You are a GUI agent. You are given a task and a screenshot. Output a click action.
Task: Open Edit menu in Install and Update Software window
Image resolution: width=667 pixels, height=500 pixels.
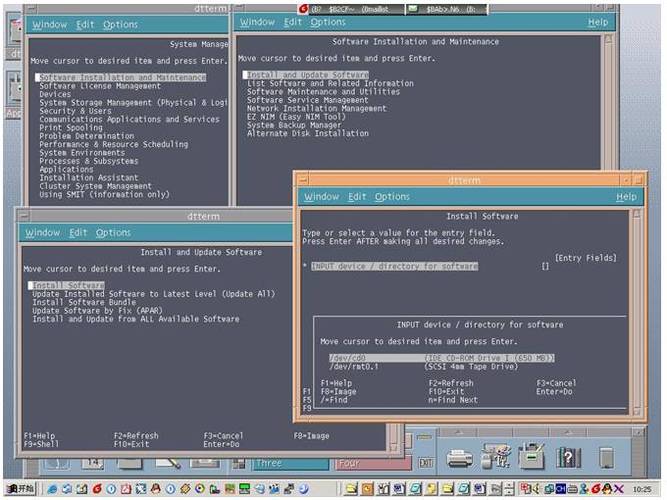(78, 233)
